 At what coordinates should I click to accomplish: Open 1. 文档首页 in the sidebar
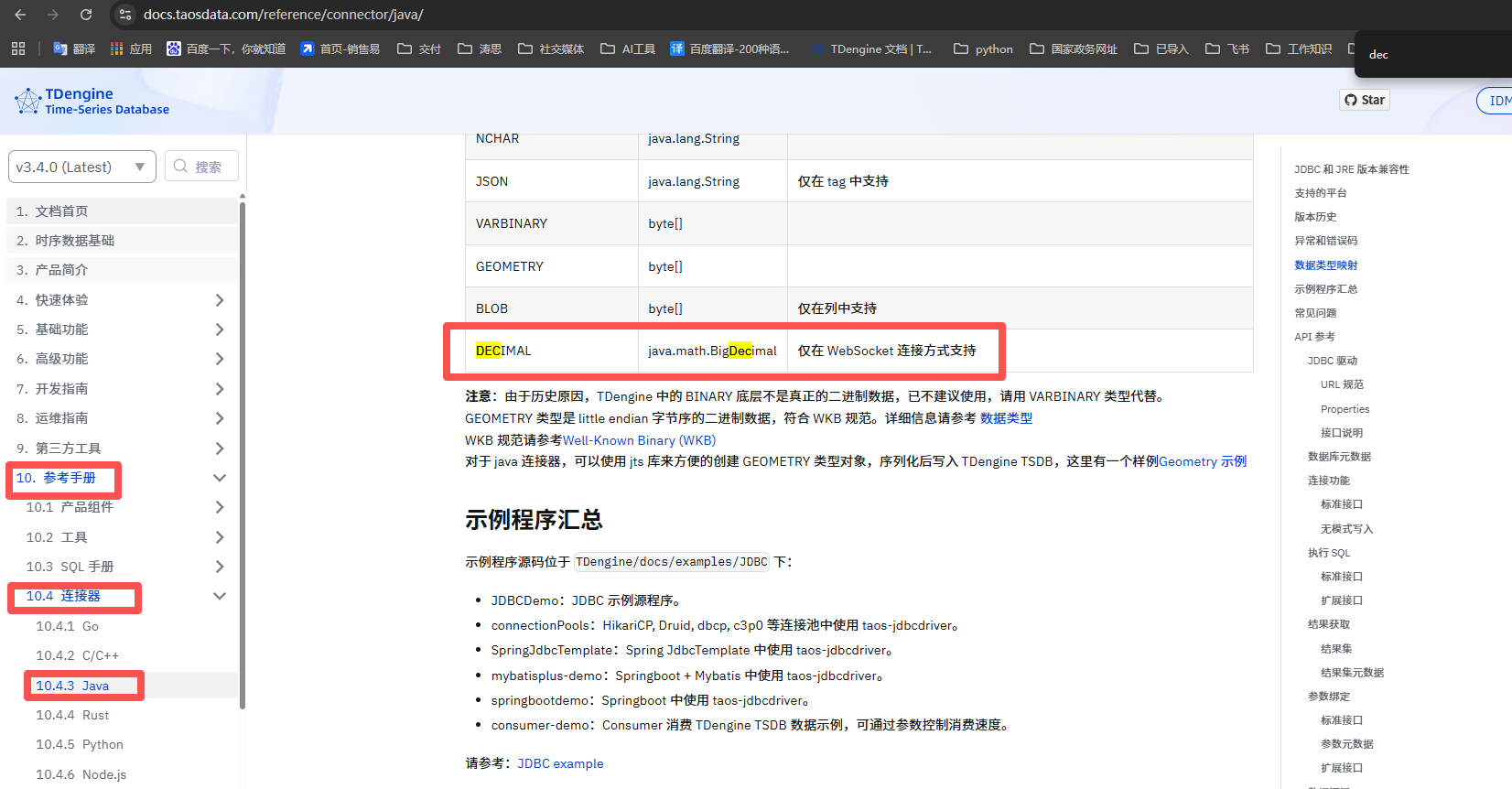coord(61,211)
